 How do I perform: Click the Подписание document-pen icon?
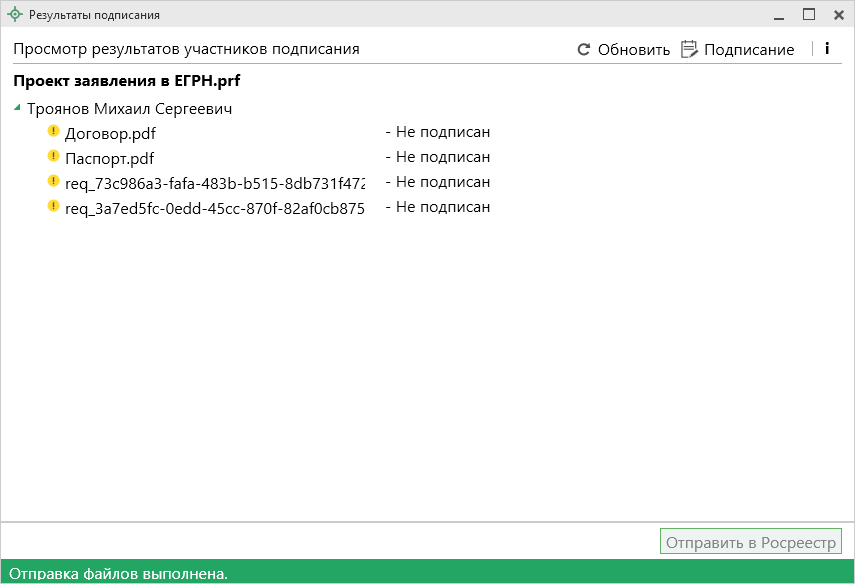pos(689,49)
